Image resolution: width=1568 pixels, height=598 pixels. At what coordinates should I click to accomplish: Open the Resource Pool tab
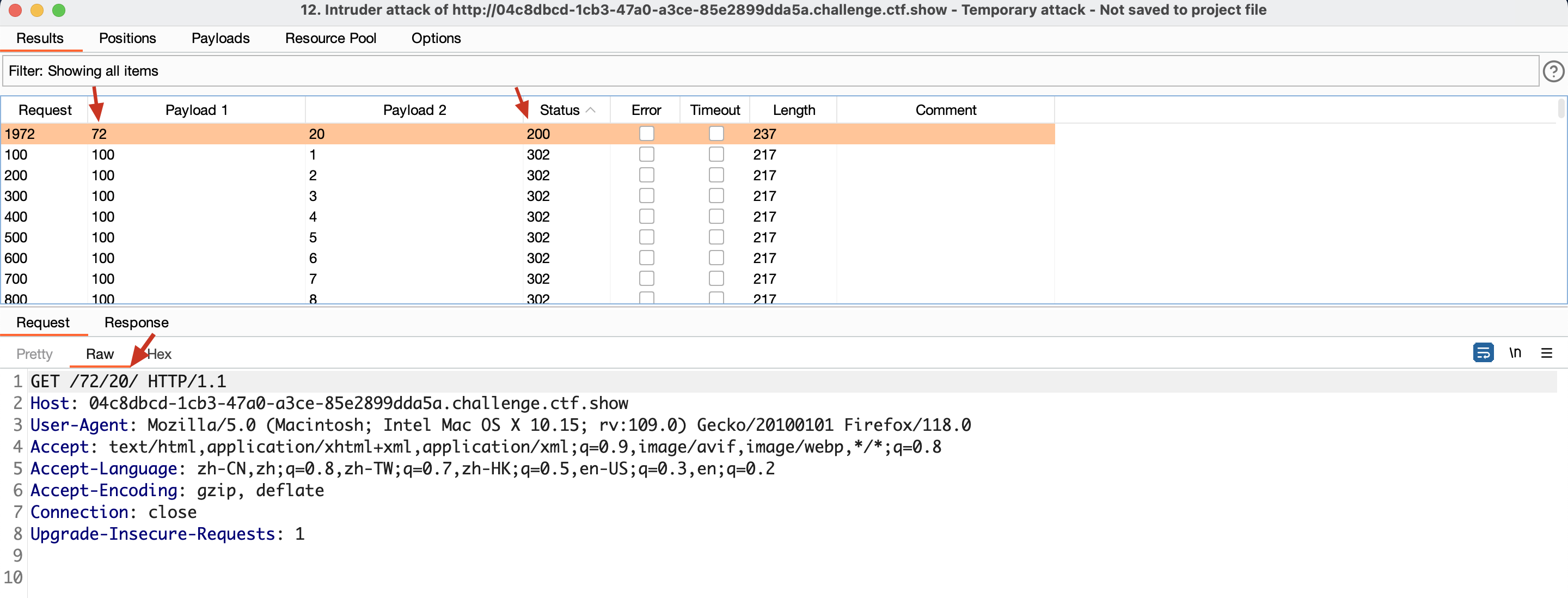(x=330, y=38)
